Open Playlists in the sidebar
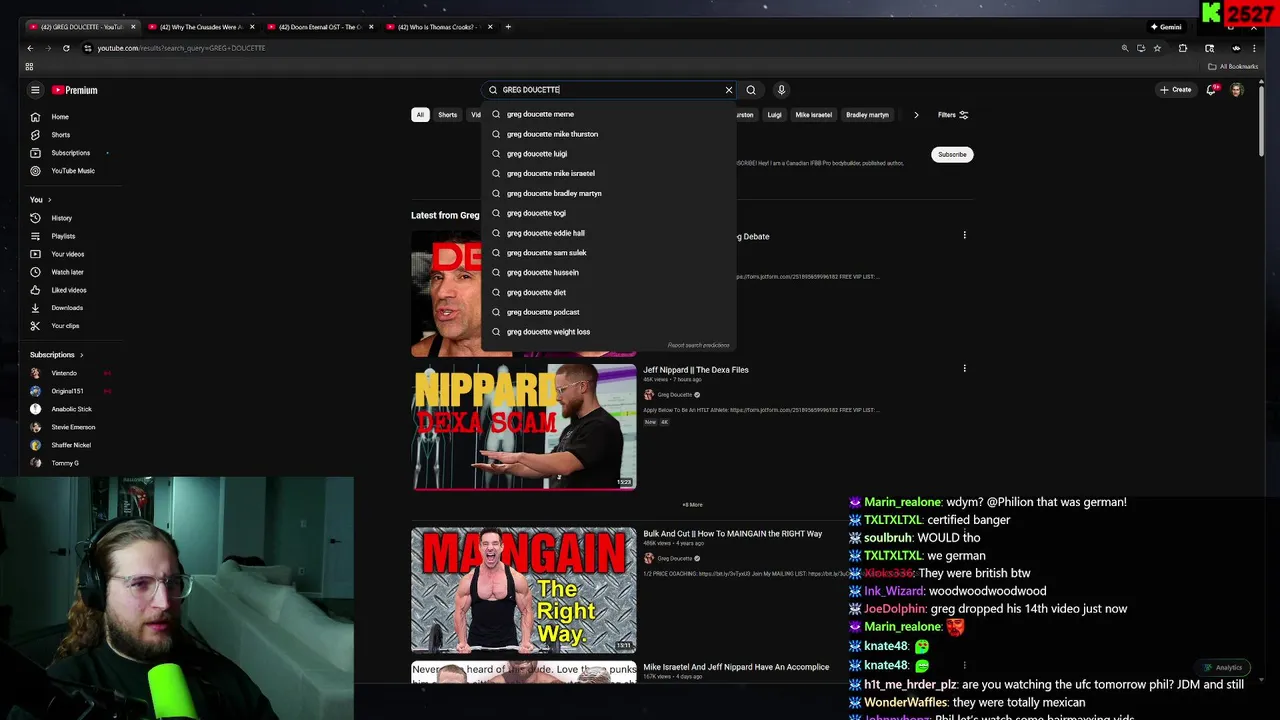Screen dimensions: 1280x720 (x=63, y=236)
